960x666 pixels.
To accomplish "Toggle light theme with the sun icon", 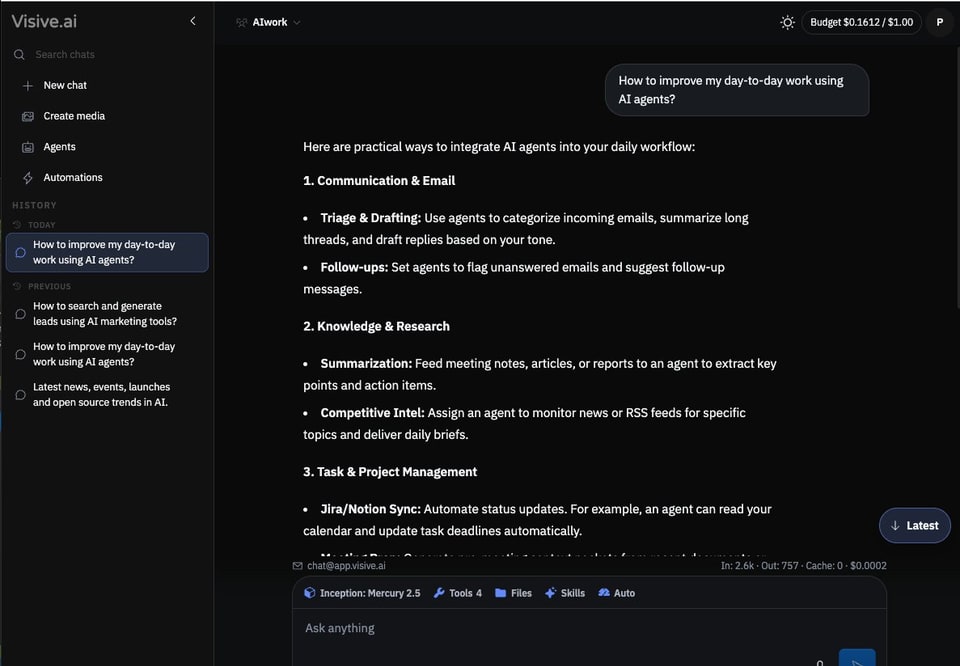I will (x=787, y=23).
